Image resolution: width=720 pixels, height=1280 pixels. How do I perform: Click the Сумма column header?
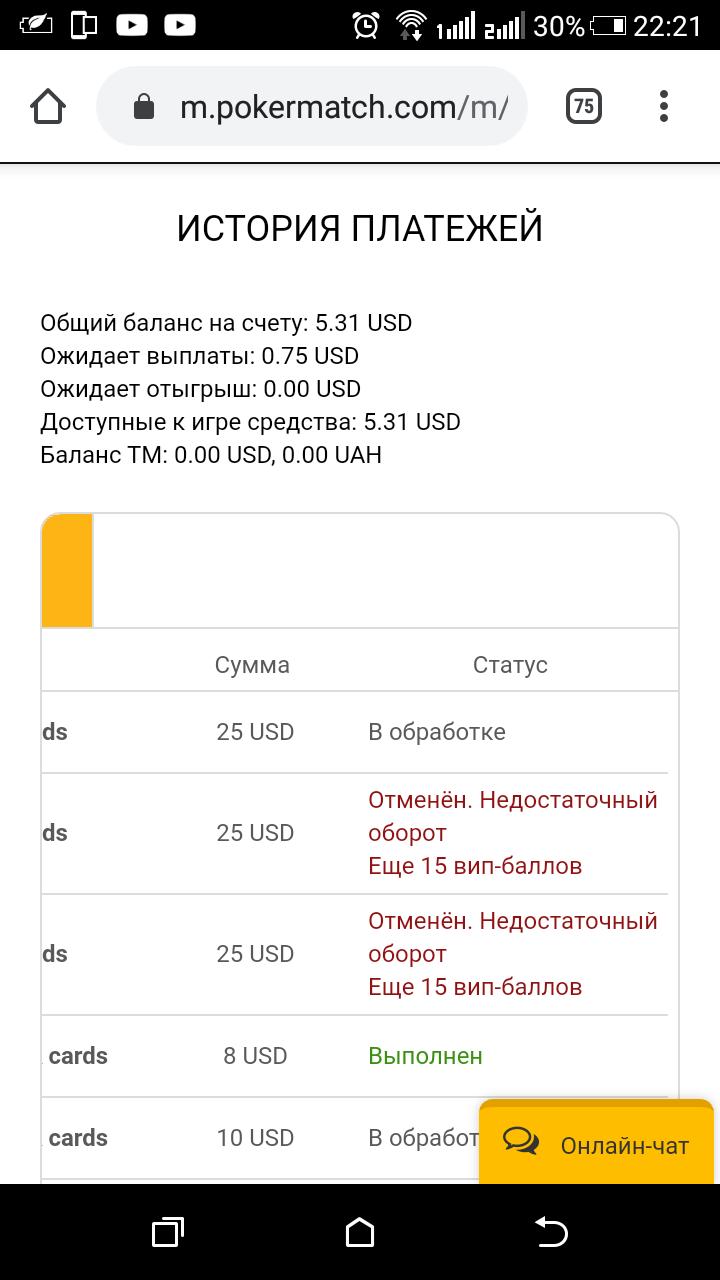(252, 665)
